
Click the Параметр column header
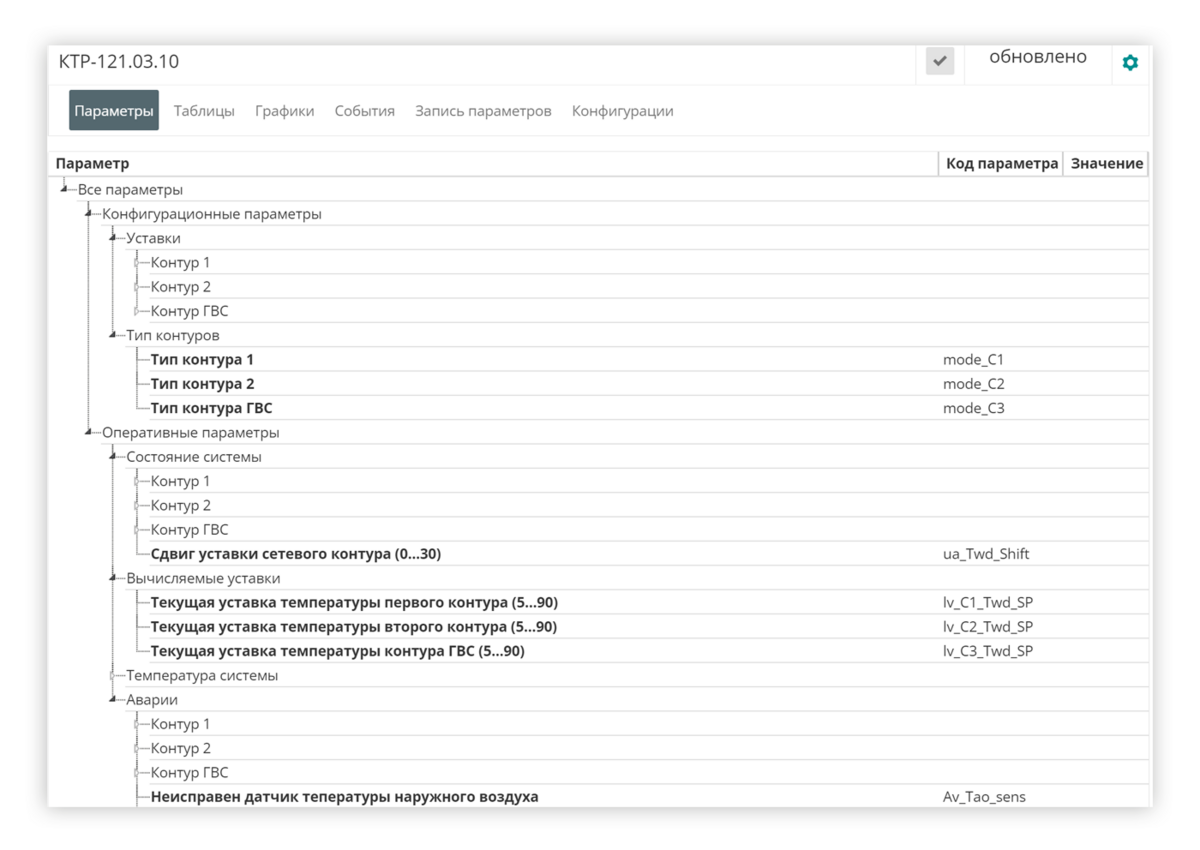click(x=93, y=164)
